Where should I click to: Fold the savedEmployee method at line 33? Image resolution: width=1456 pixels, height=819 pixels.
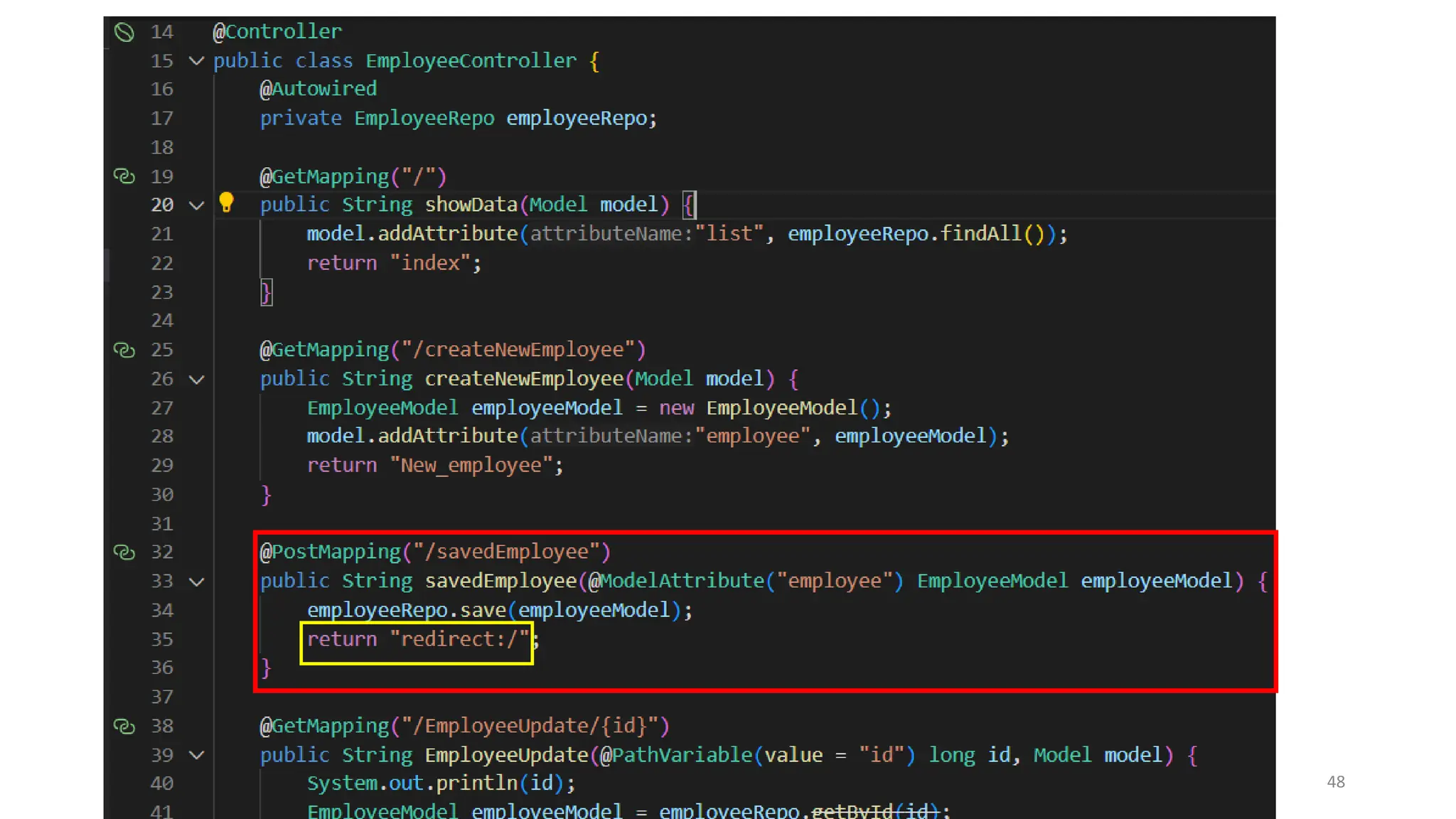[197, 582]
